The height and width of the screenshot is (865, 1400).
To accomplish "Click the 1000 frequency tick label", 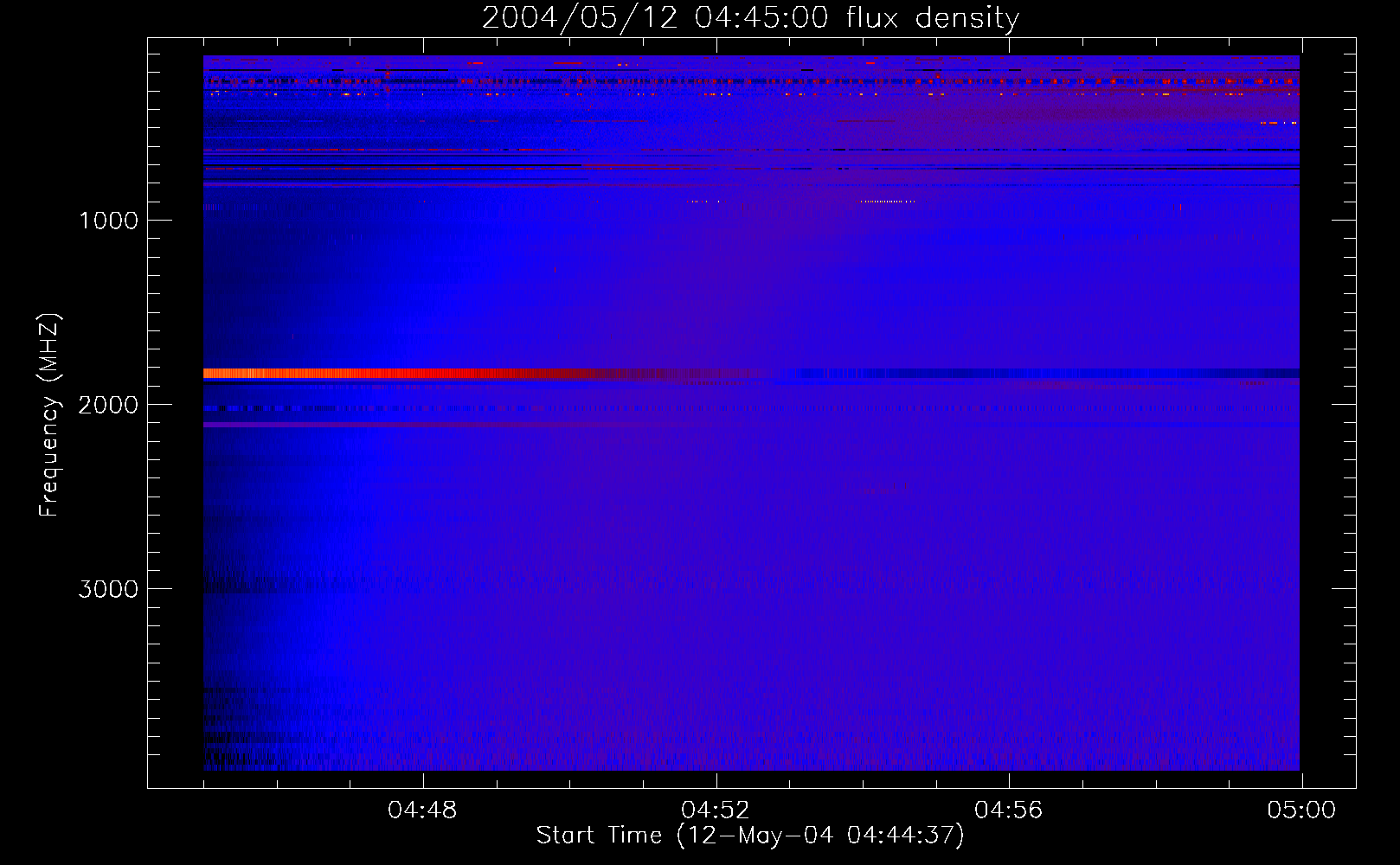I will click(108, 221).
